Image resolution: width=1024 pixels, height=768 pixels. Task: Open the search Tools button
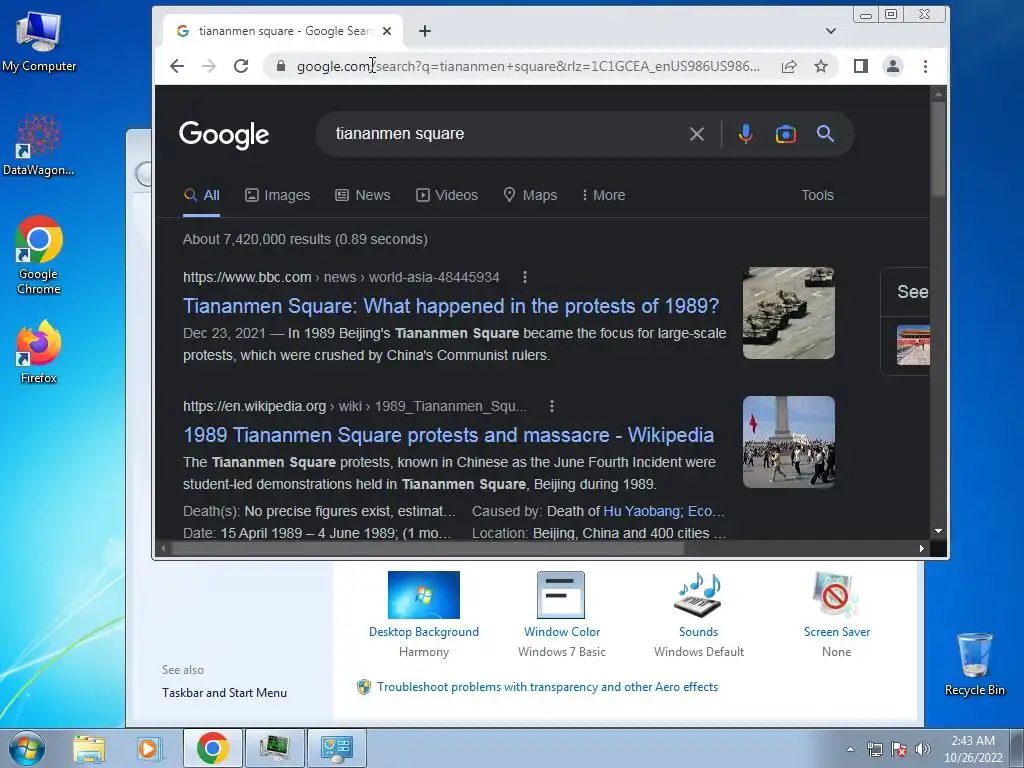click(x=818, y=195)
